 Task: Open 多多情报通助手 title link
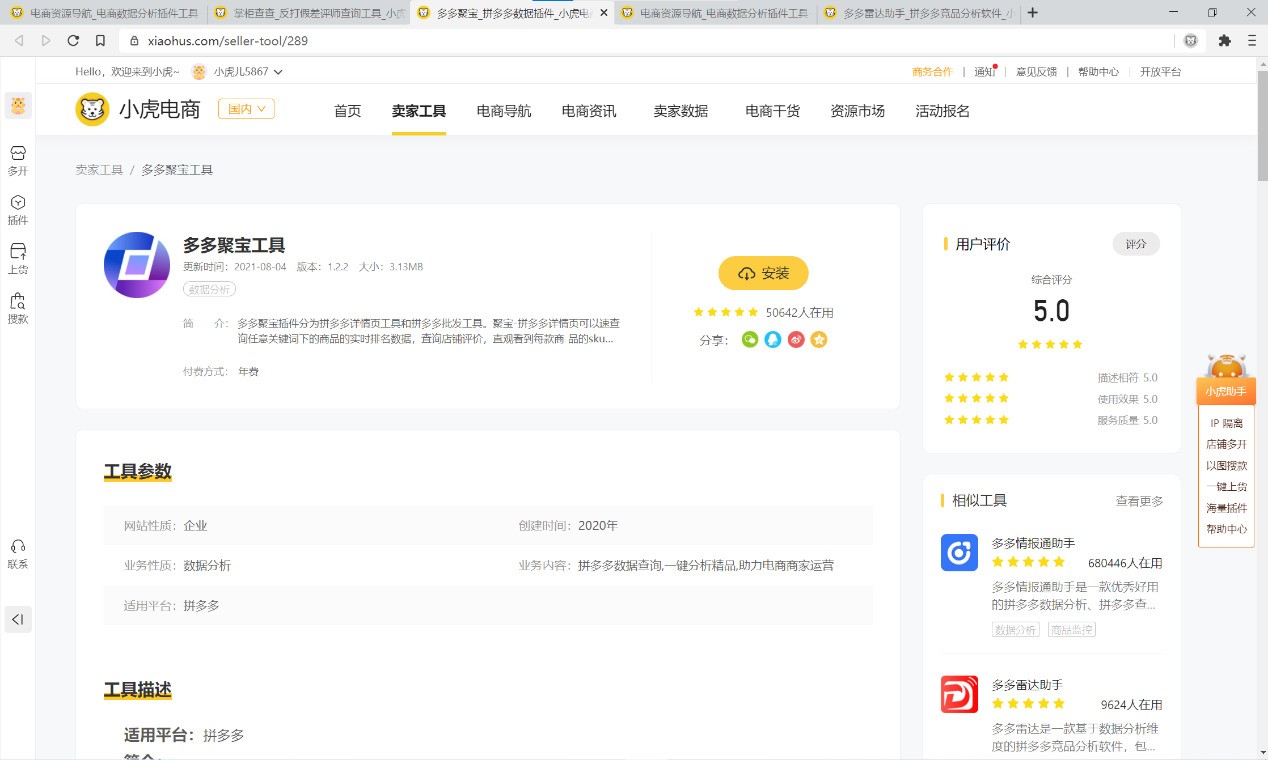(1033, 543)
